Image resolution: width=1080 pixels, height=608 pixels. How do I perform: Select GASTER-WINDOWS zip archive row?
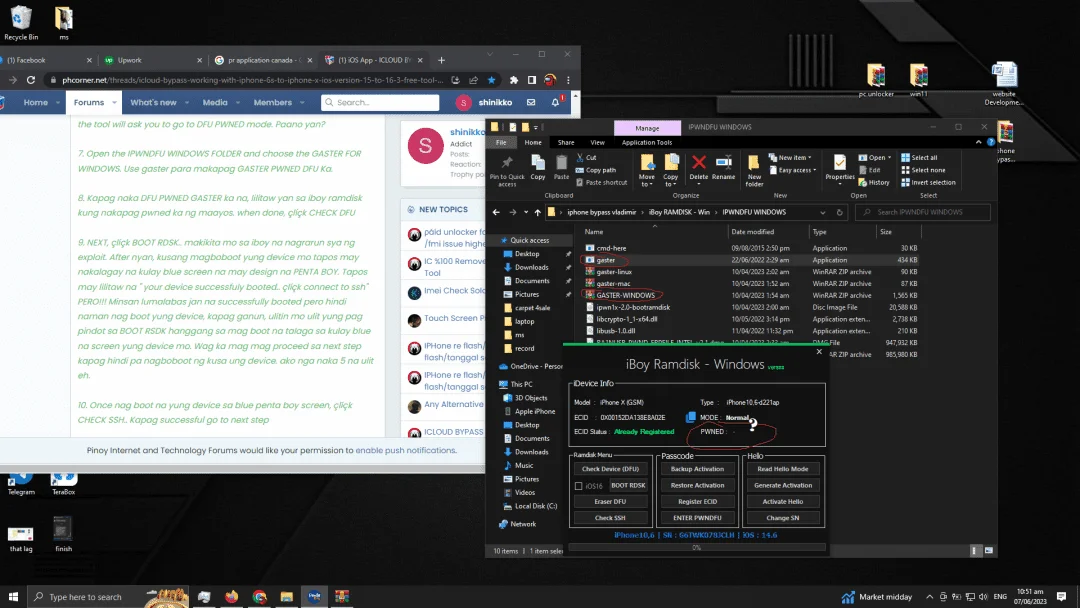click(751, 295)
